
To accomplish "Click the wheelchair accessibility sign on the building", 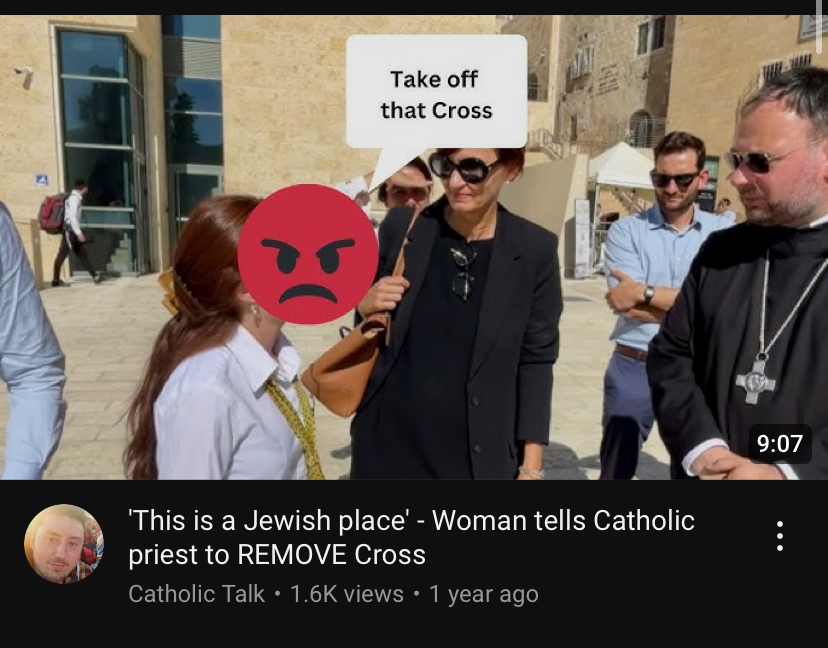I will point(42,180).
